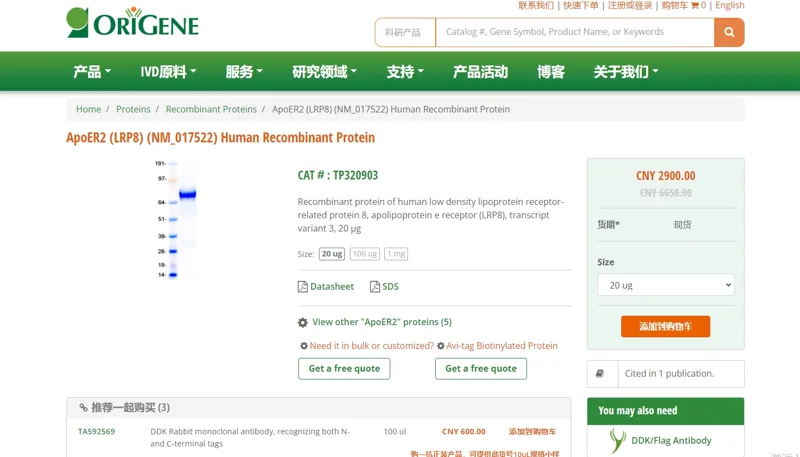
Task: Open Cited in 1 publication
Action: [669, 373]
